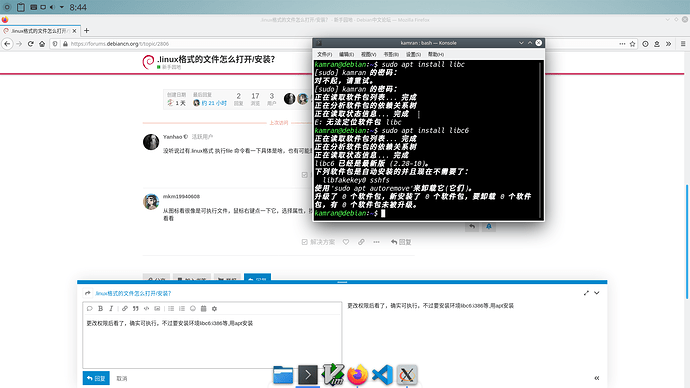This screenshot has height=388, width=690.
Task: Open a new Firefox tab with the plus
Action: pyautogui.click(x=86, y=31)
